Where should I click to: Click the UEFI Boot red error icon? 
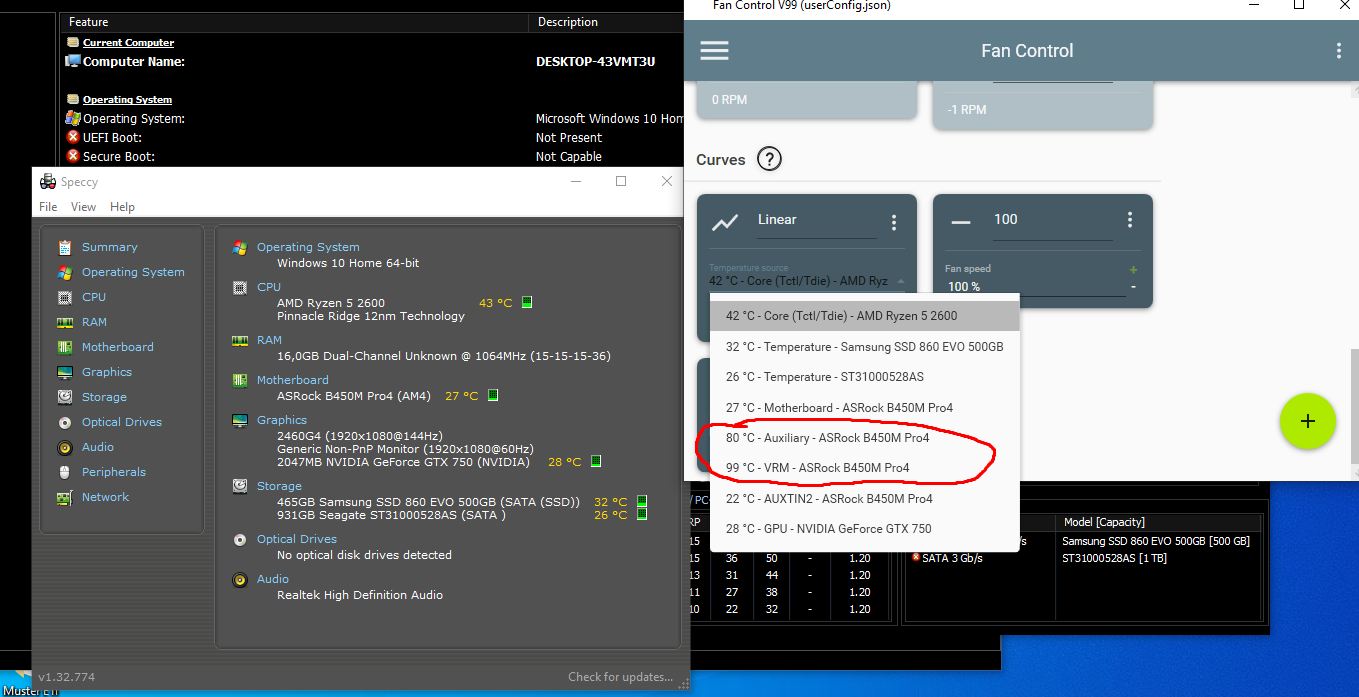pos(73,137)
